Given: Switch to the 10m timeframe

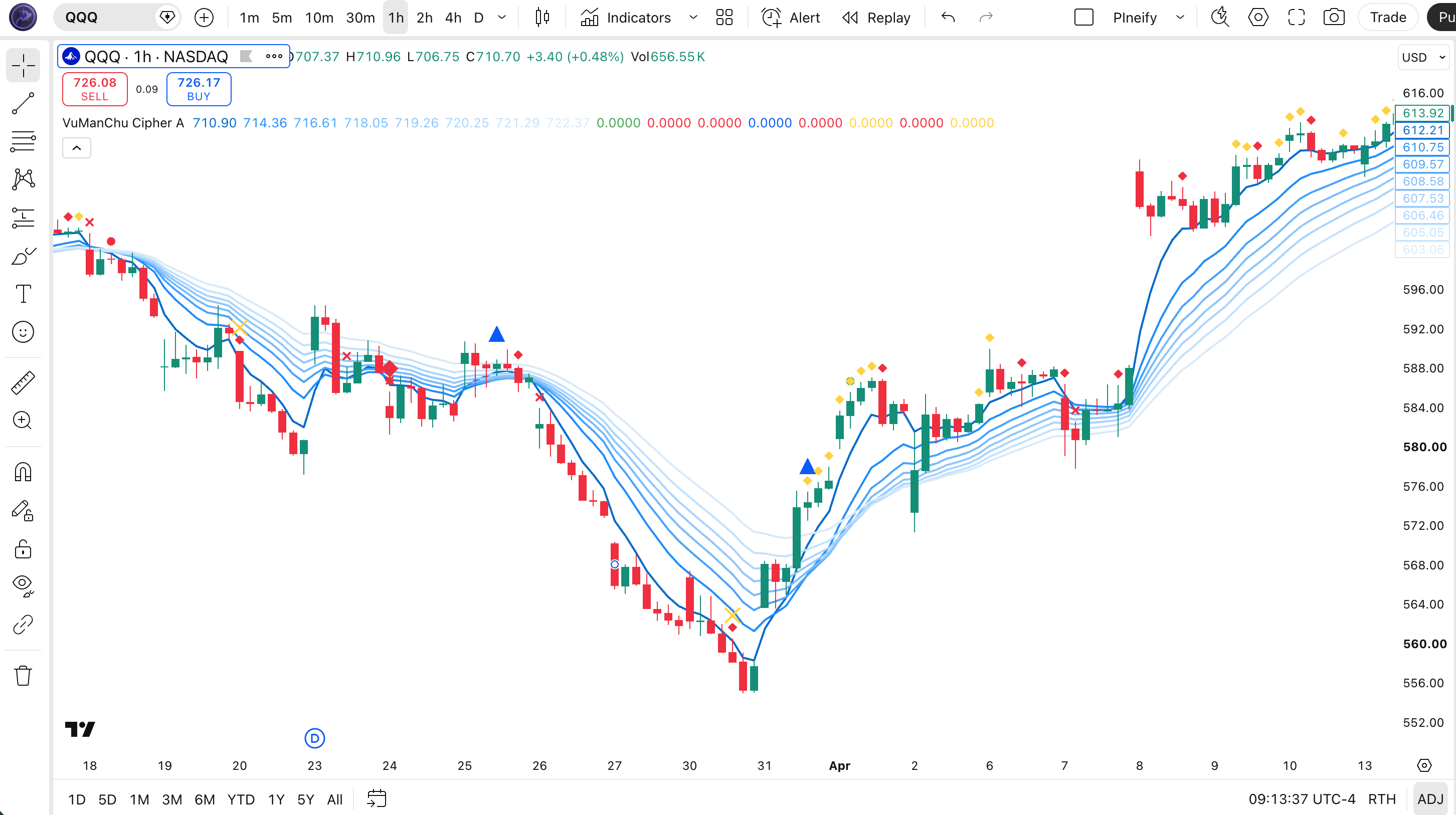Looking at the screenshot, I should tap(319, 18).
